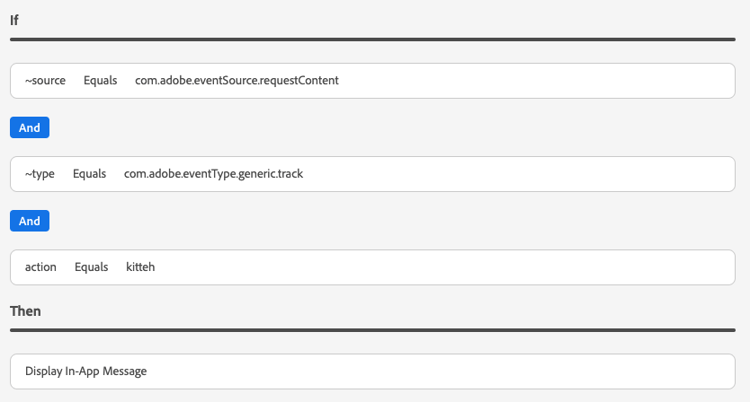Click empty space in action condition box

[x=450, y=267]
